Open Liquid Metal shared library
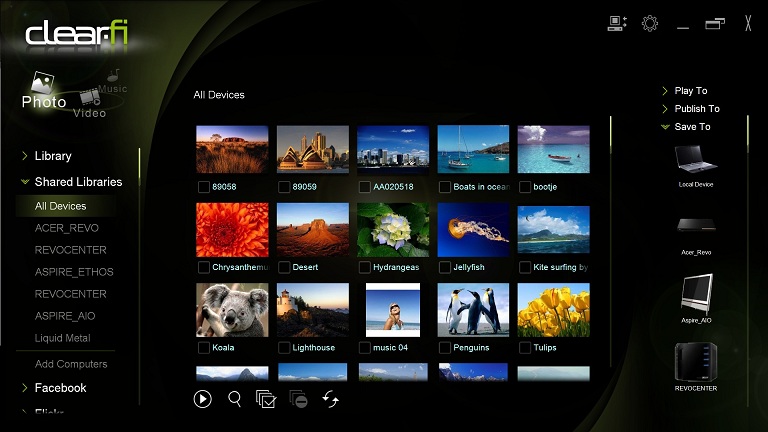Image resolution: width=768 pixels, height=432 pixels. pos(63,338)
